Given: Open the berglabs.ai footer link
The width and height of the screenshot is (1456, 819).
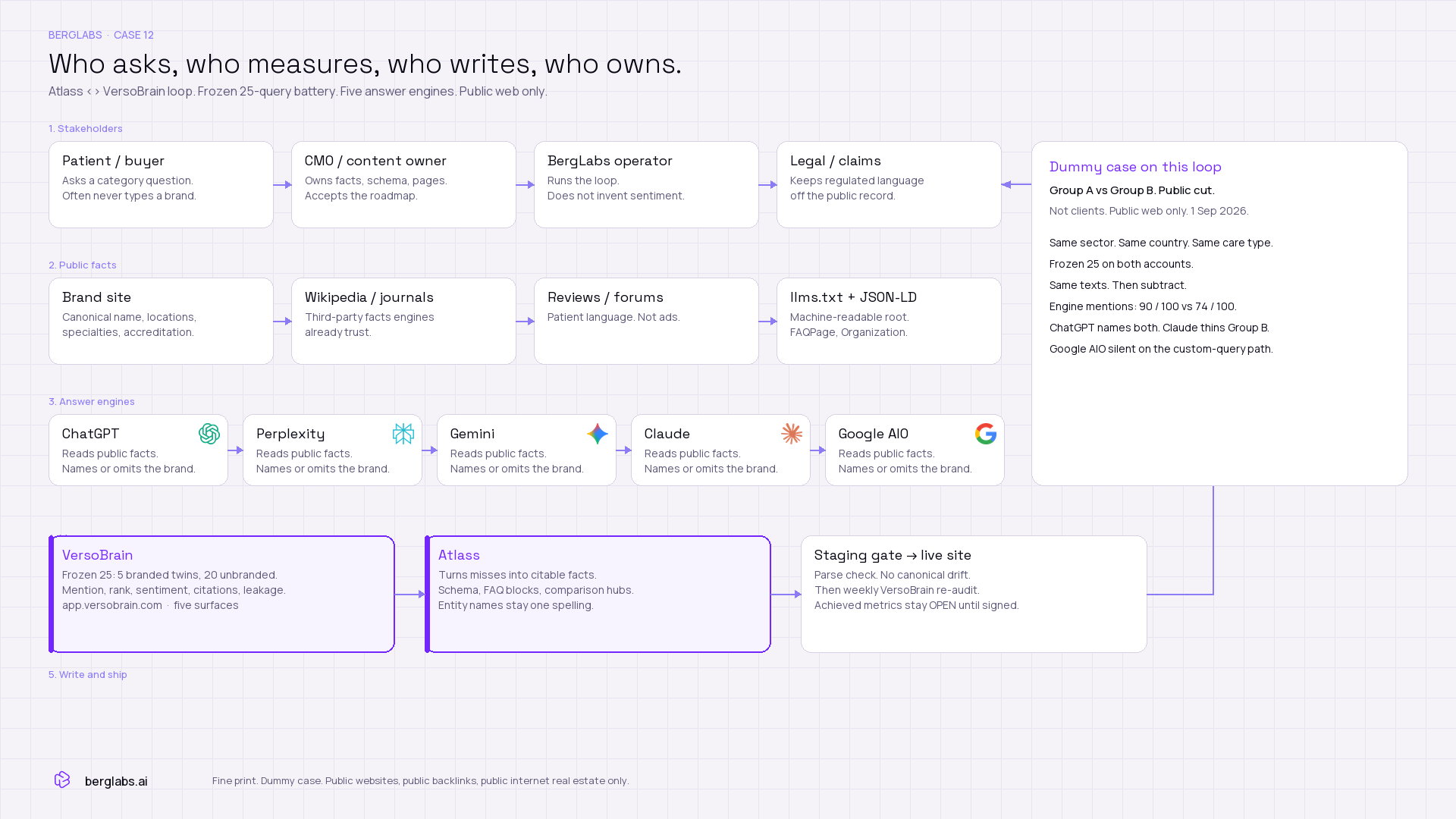Looking at the screenshot, I should [116, 781].
